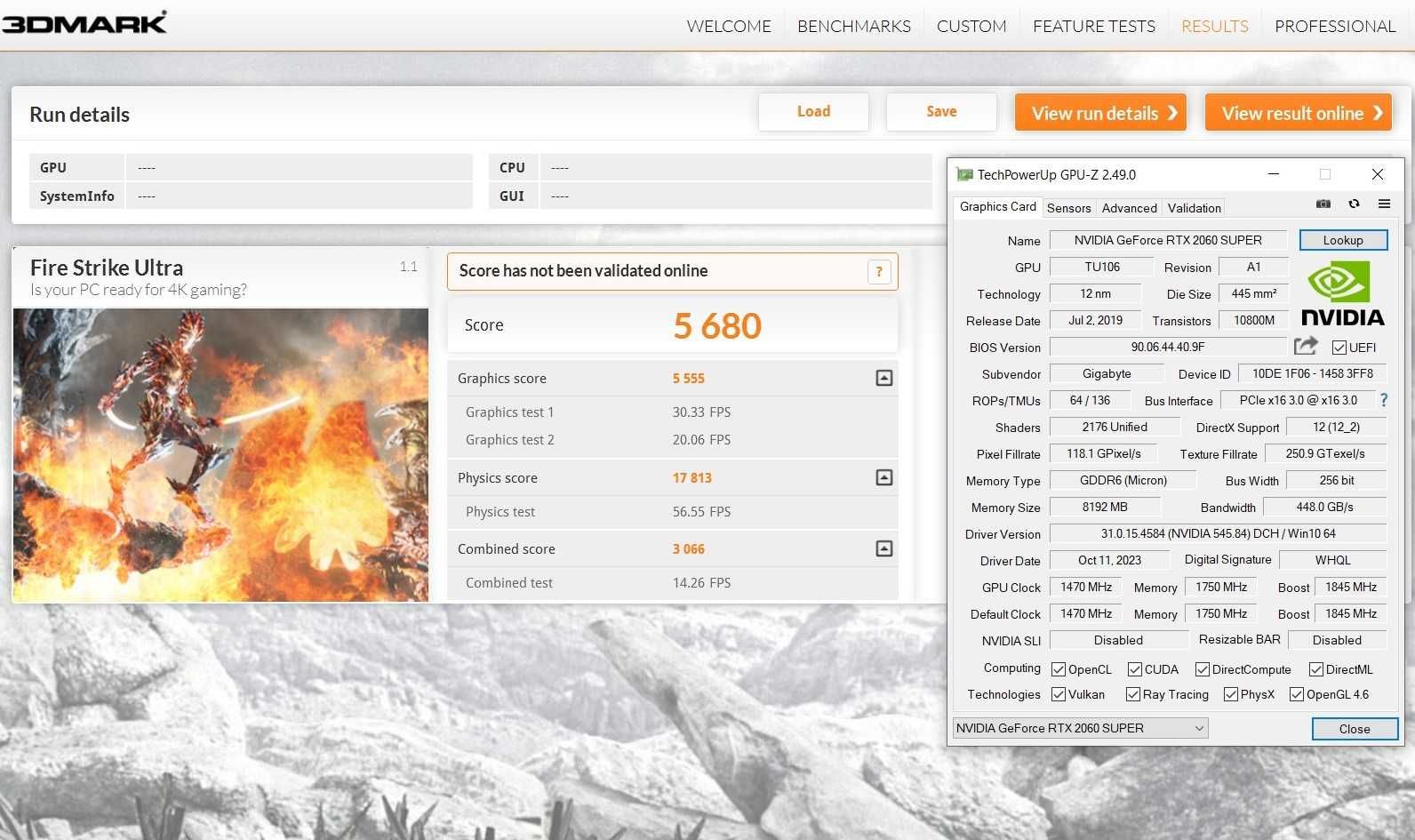Open the PROFESSIONAL tab
The height and width of the screenshot is (840, 1415).
(x=1335, y=27)
